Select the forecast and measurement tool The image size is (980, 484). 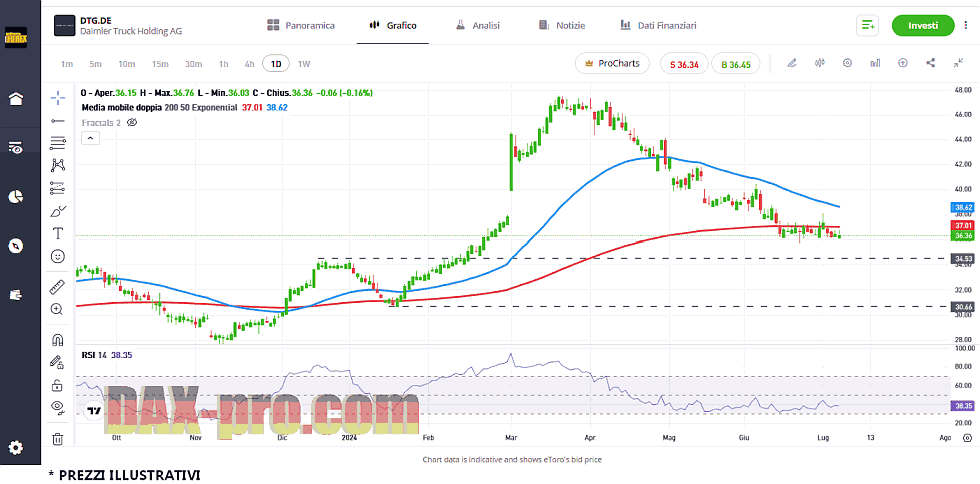(58, 188)
